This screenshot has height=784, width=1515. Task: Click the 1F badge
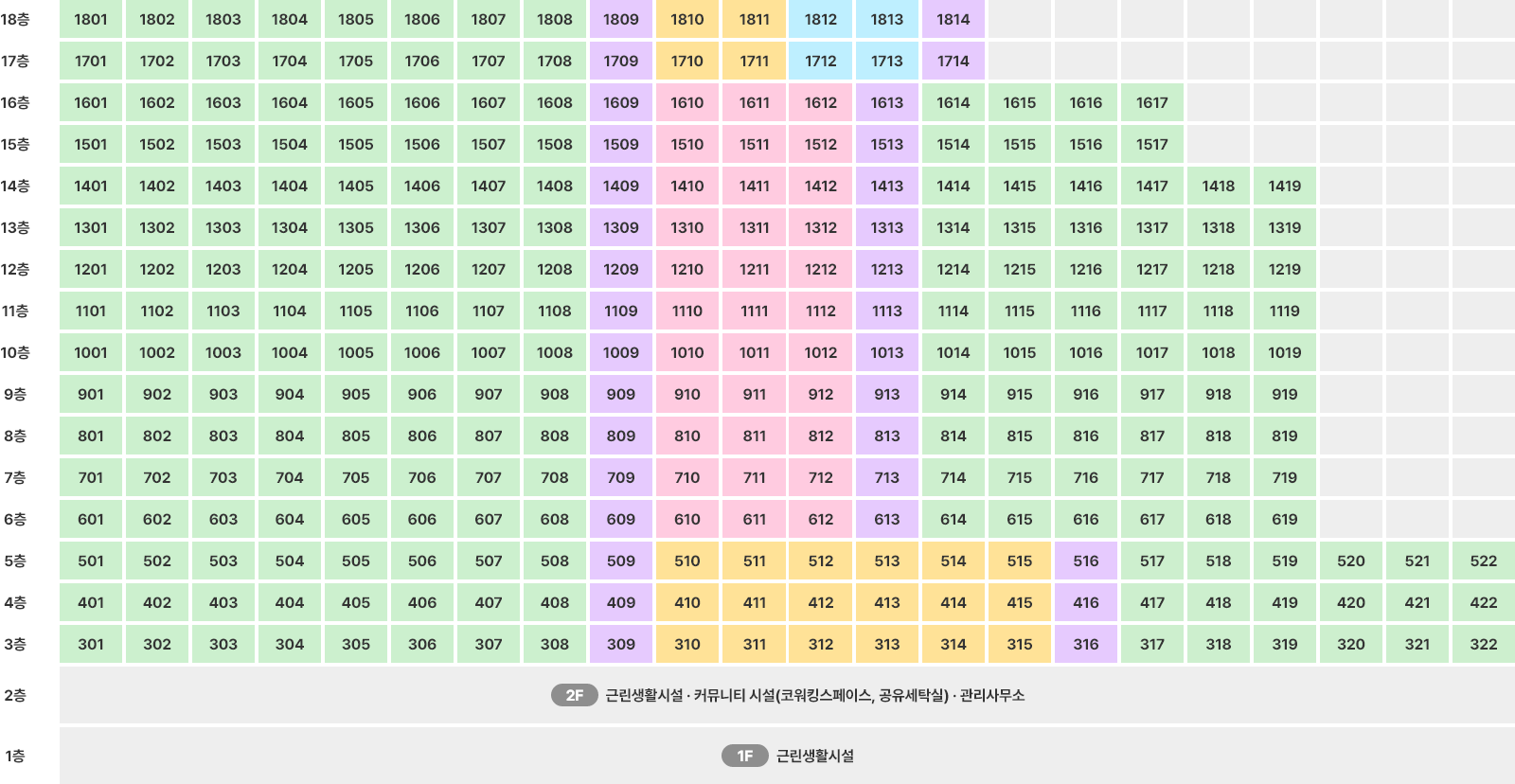click(x=745, y=756)
